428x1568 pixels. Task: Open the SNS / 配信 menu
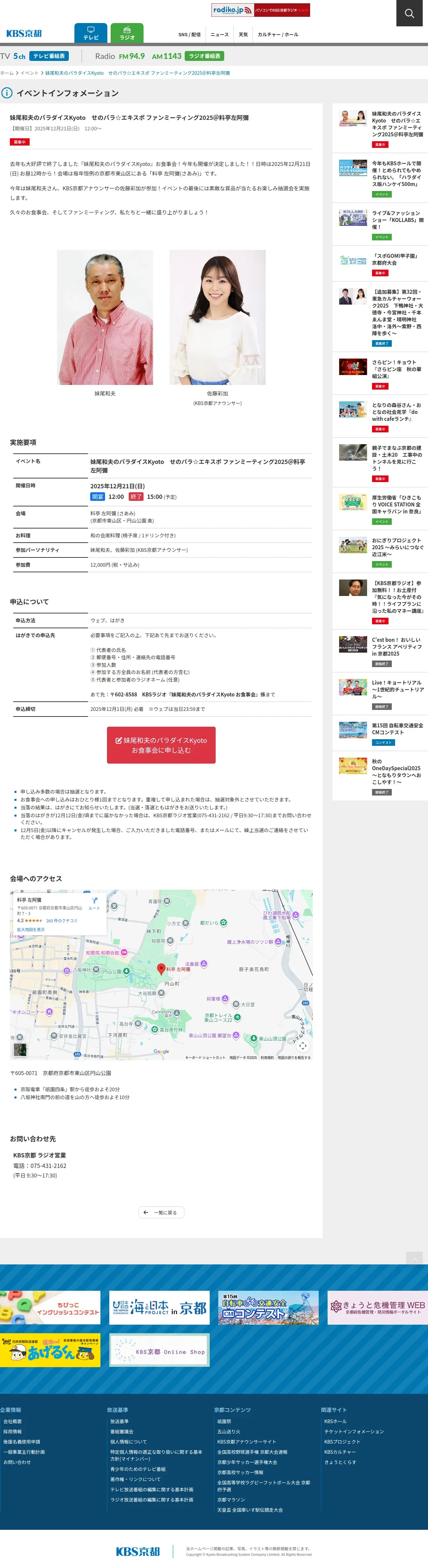tap(189, 35)
